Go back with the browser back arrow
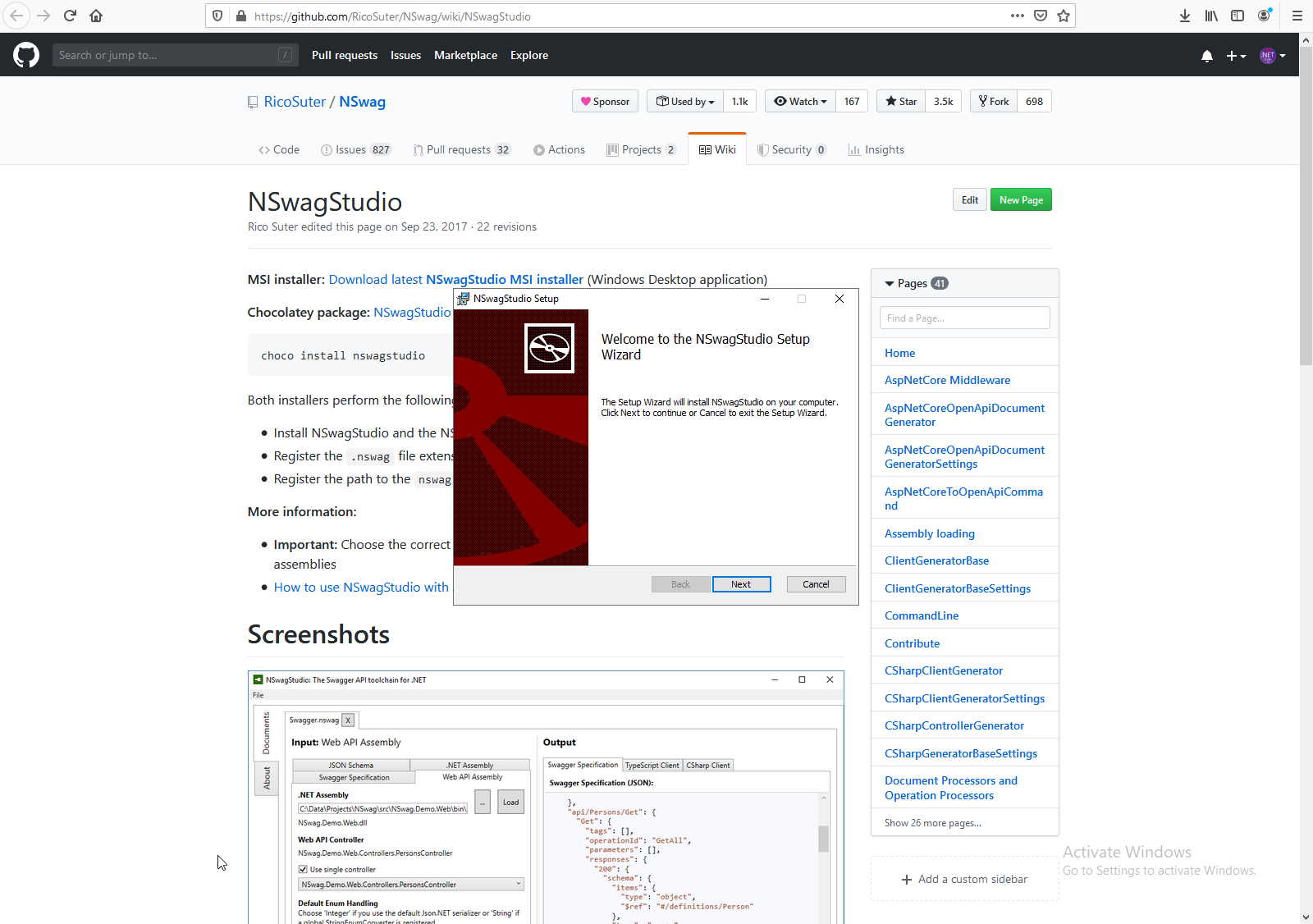1313x924 pixels. [16, 16]
